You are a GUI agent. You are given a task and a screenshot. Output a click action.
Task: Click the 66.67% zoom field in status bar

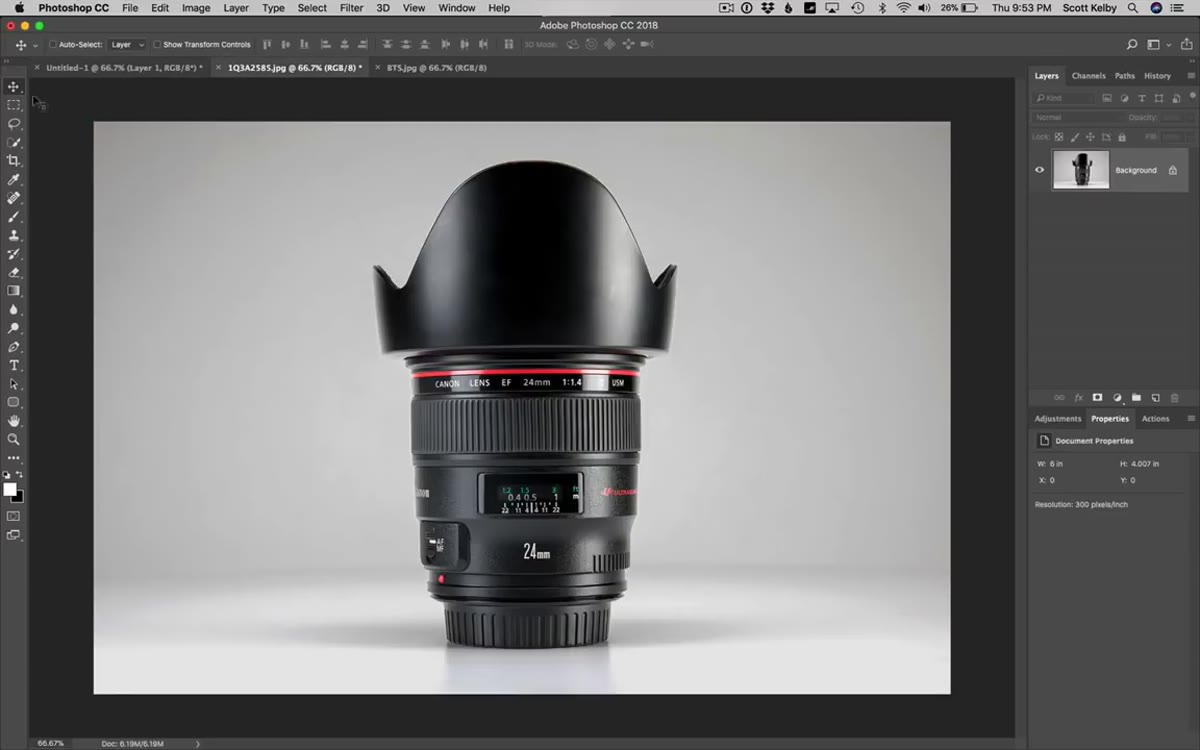tap(50, 744)
